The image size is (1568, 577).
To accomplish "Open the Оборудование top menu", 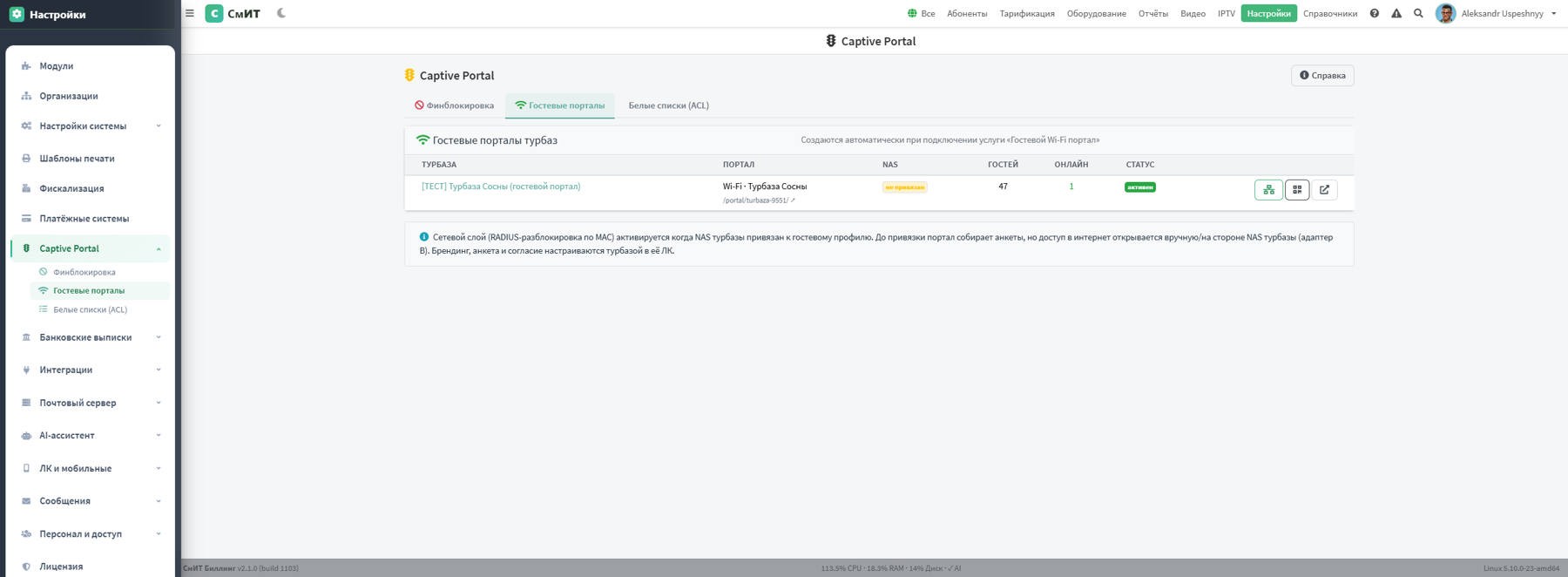I will tap(1097, 13).
